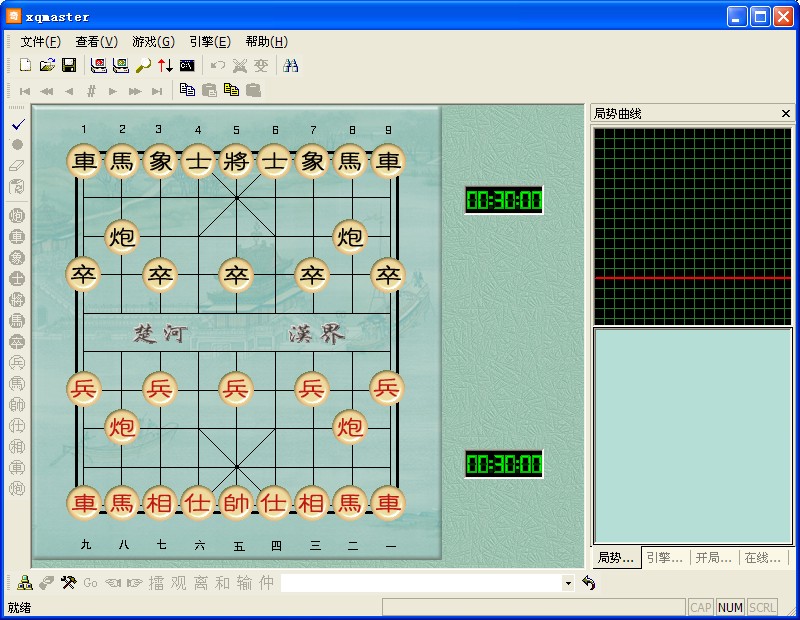Rewind several moves with double-left arrows
Image resolution: width=800 pixels, height=620 pixels.
pos(46,91)
